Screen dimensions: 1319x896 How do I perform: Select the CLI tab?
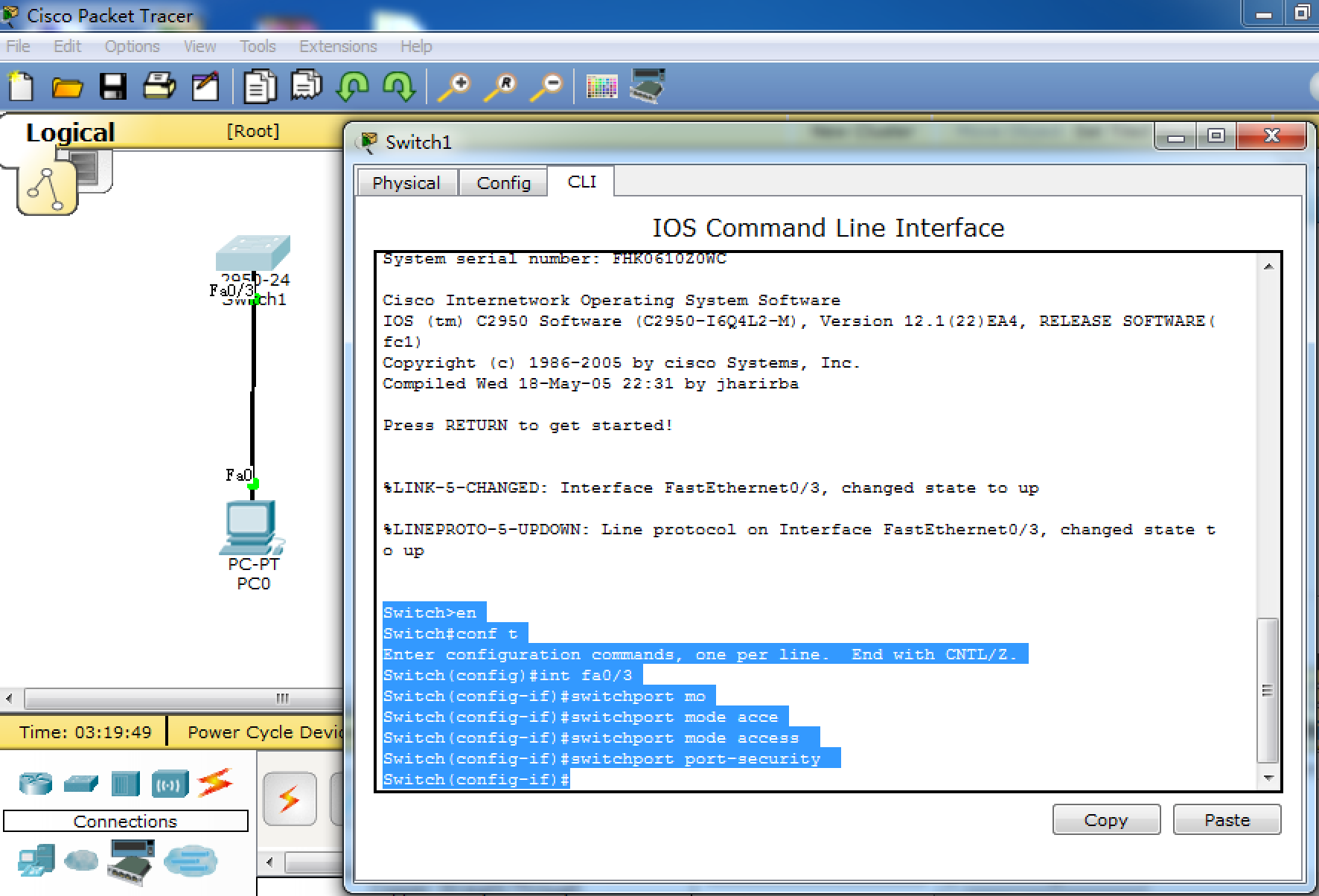[x=581, y=182]
